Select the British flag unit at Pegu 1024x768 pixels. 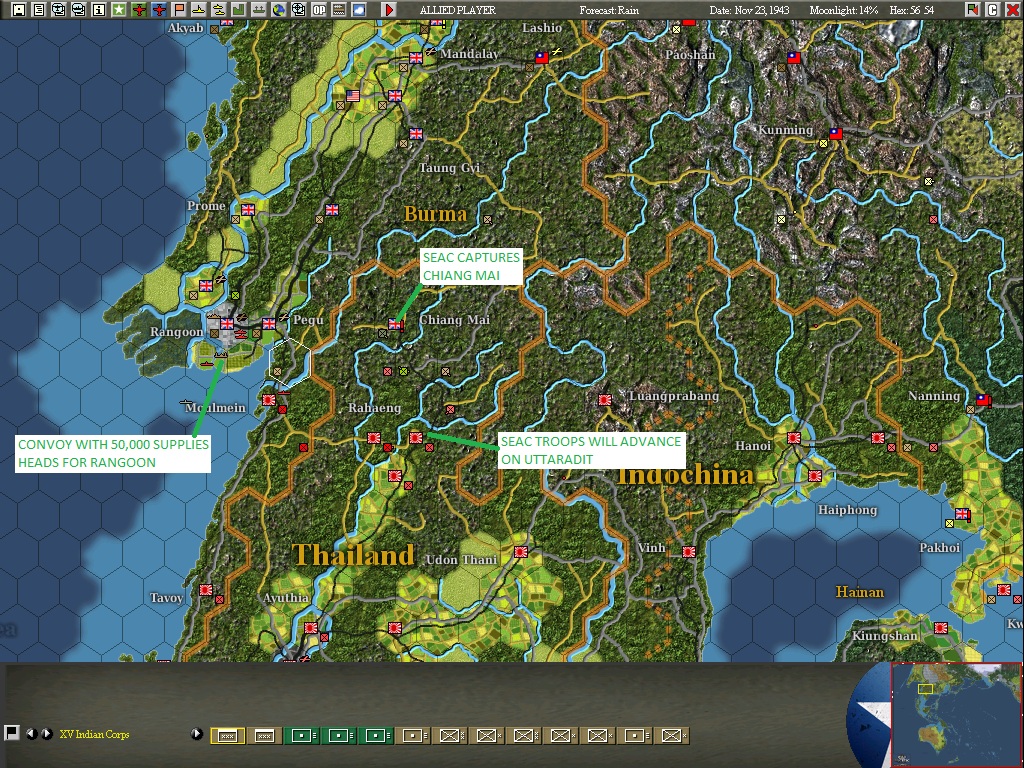click(269, 323)
